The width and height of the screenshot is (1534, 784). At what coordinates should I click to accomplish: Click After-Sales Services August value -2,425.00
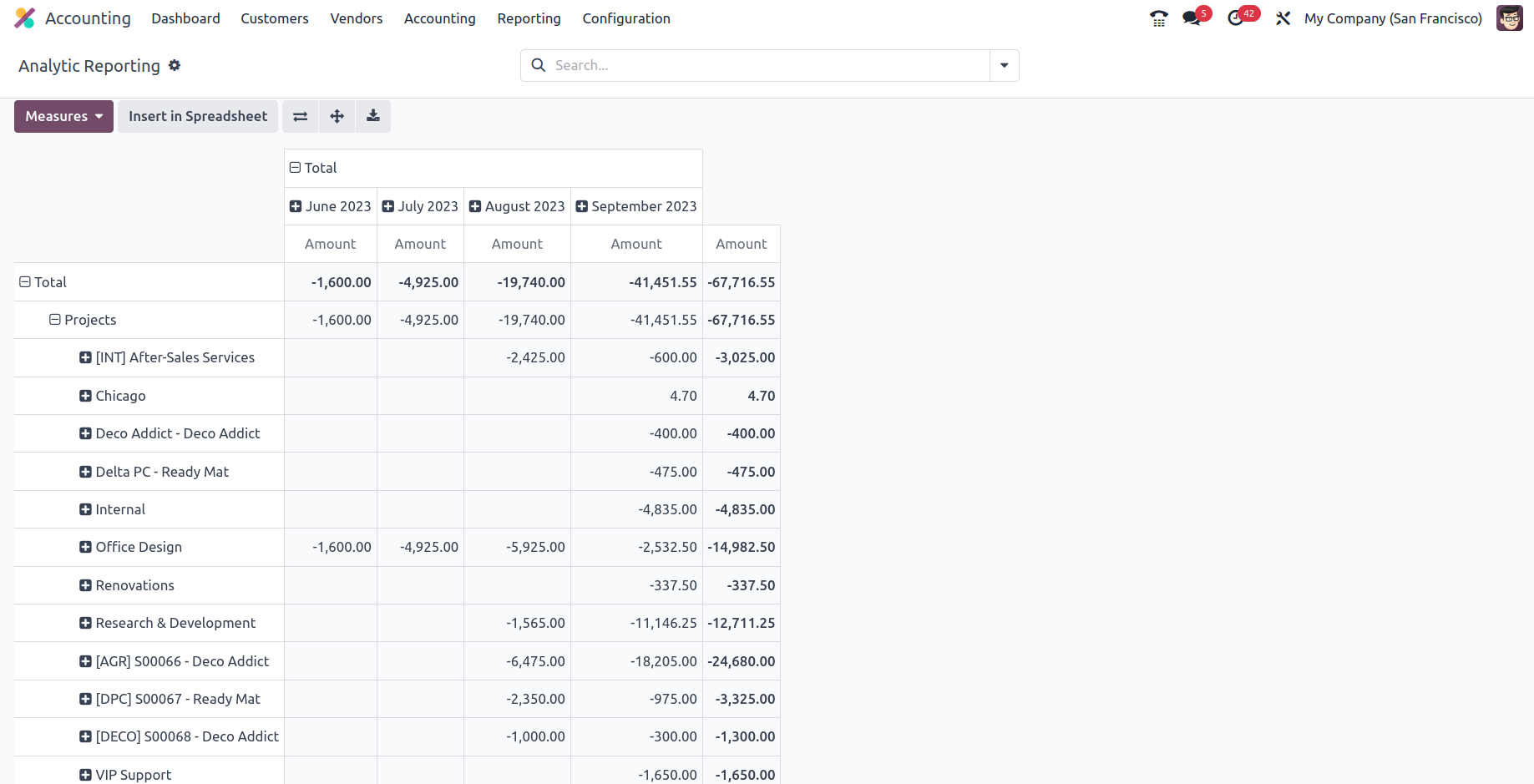pos(517,357)
